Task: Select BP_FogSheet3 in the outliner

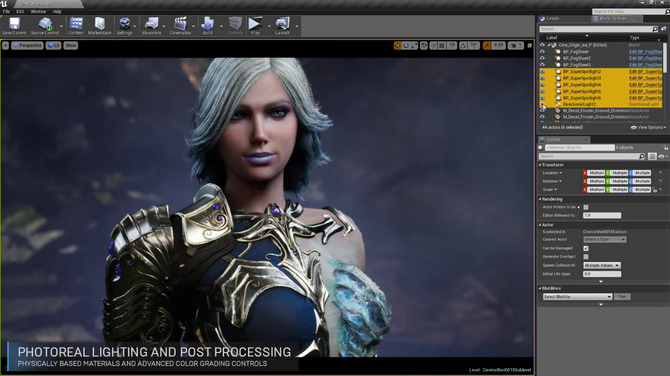Action: pos(577,65)
